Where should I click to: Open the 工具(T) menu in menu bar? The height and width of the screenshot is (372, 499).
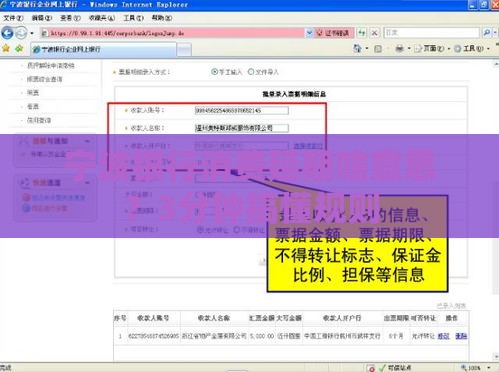click(x=133, y=18)
